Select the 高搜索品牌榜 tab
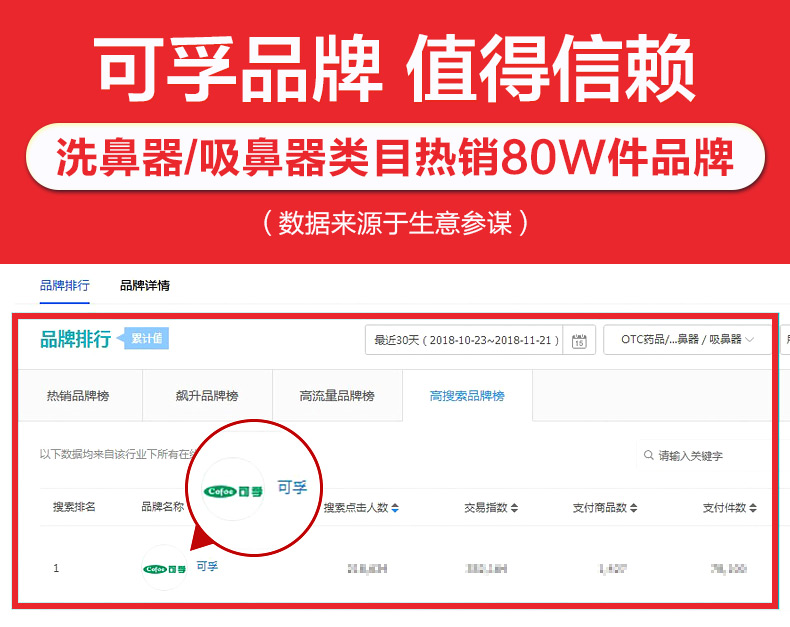Viewport: 790px width, 627px height. pyautogui.click(x=467, y=396)
